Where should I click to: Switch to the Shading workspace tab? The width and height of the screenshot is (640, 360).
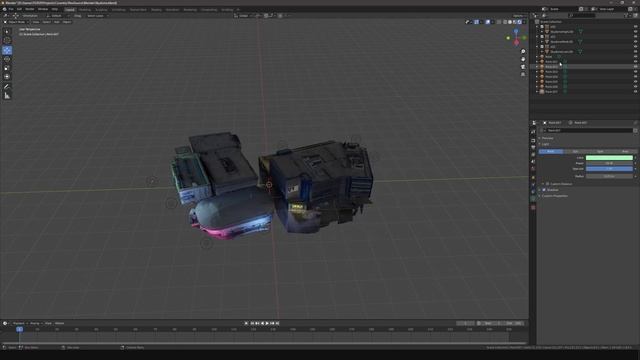156,9
